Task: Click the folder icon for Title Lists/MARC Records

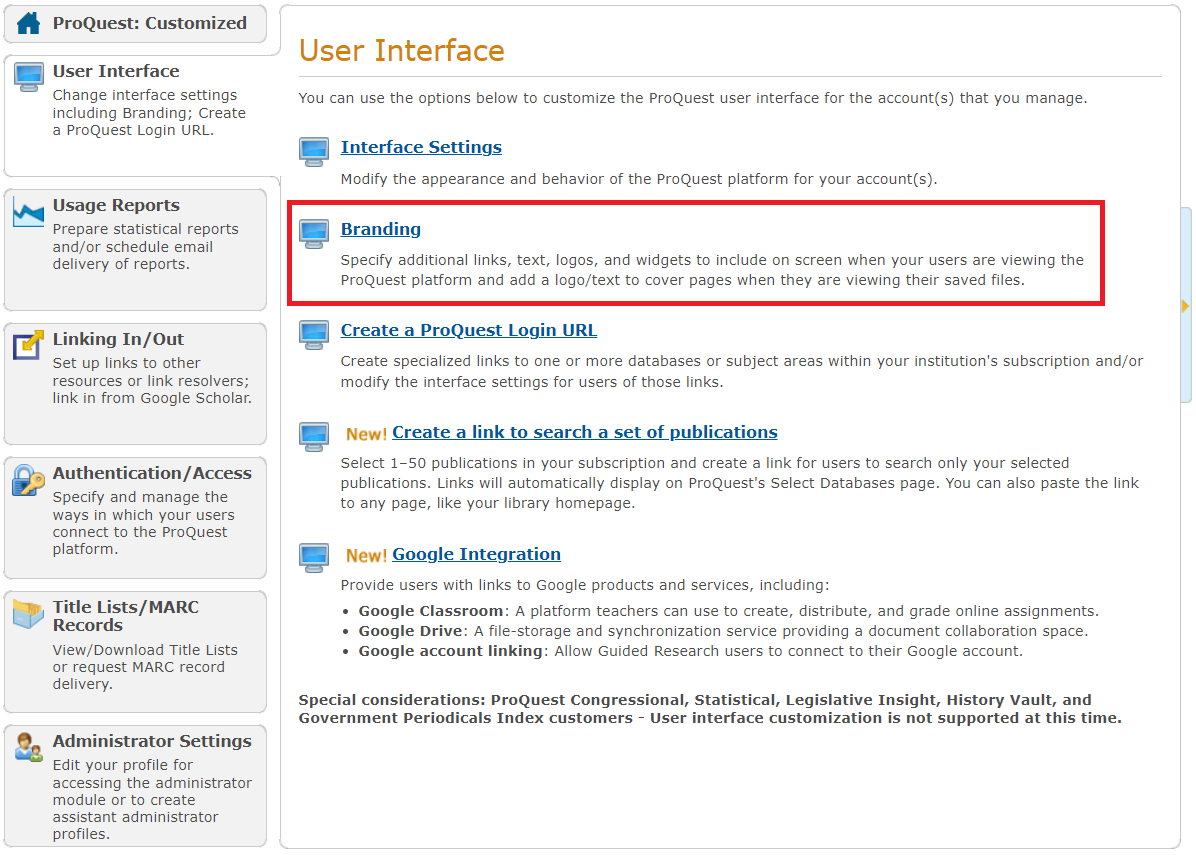Action: coord(28,614)
